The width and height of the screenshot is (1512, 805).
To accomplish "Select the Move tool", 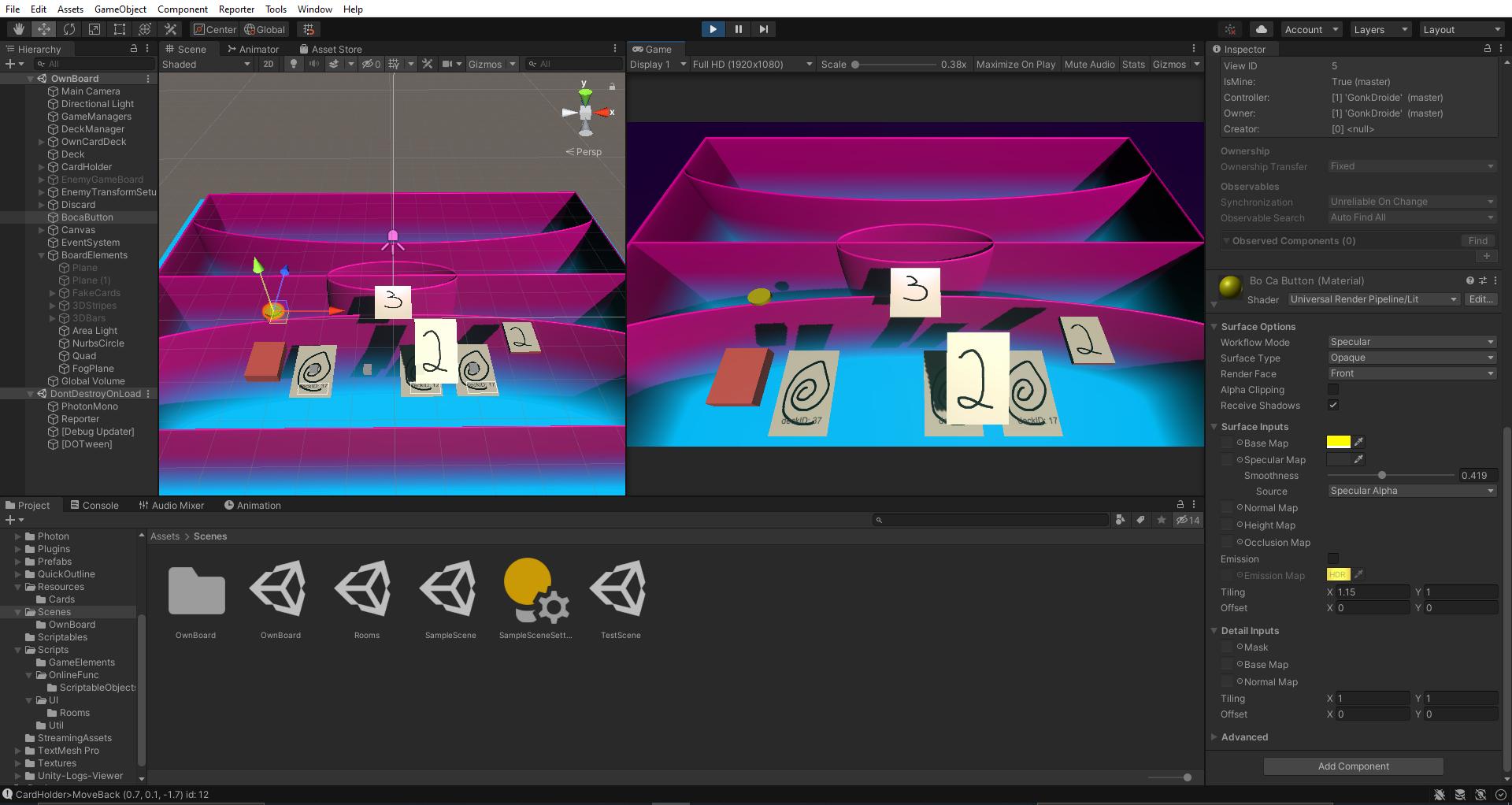I will pos(44,29).
